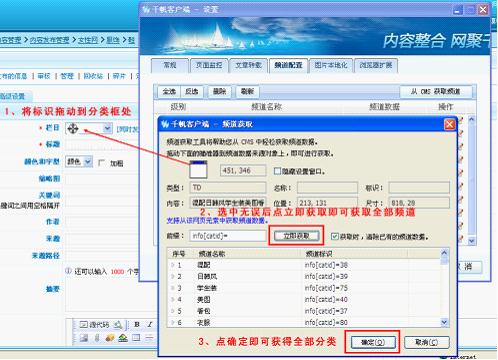The image size is (498, 360).
Task: Confirm with the 确定(O) button
Action: (373, 342)
